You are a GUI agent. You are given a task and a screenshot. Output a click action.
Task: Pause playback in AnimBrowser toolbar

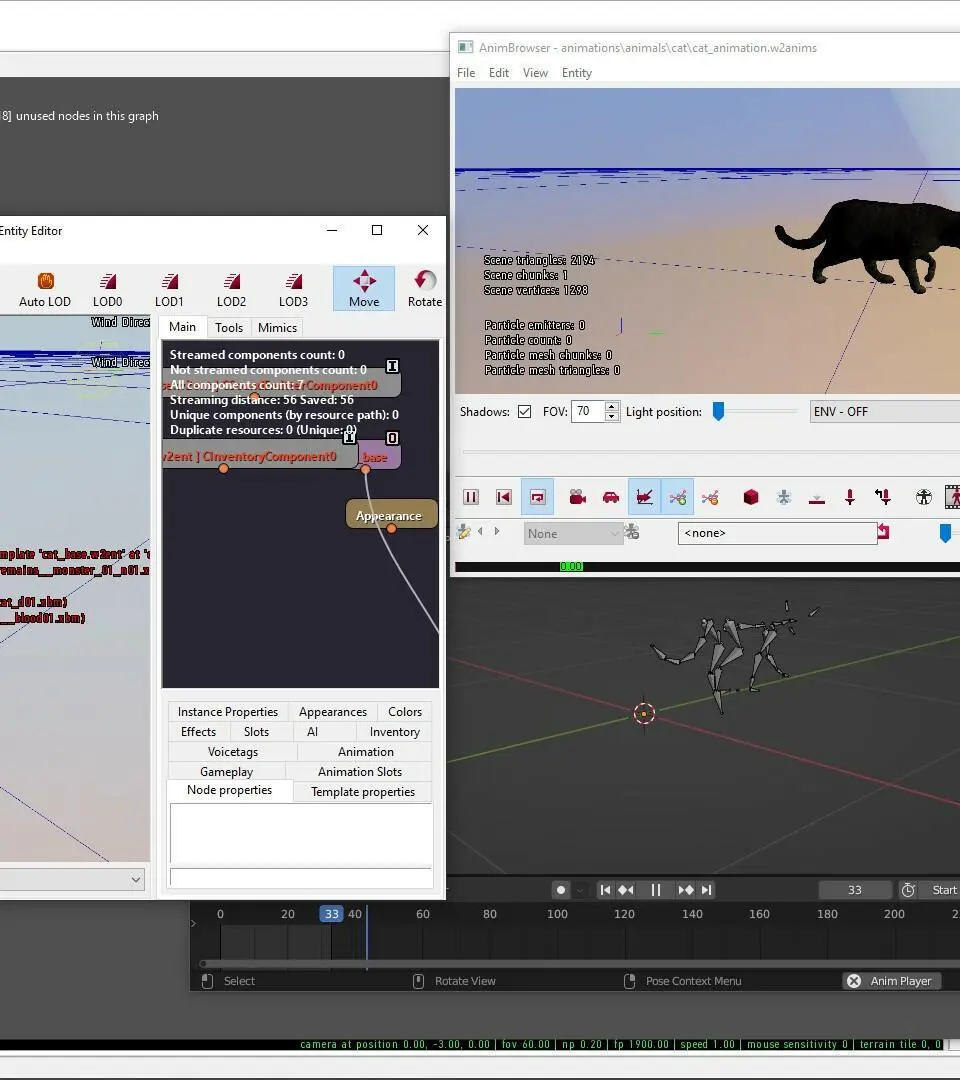(471, 497)
